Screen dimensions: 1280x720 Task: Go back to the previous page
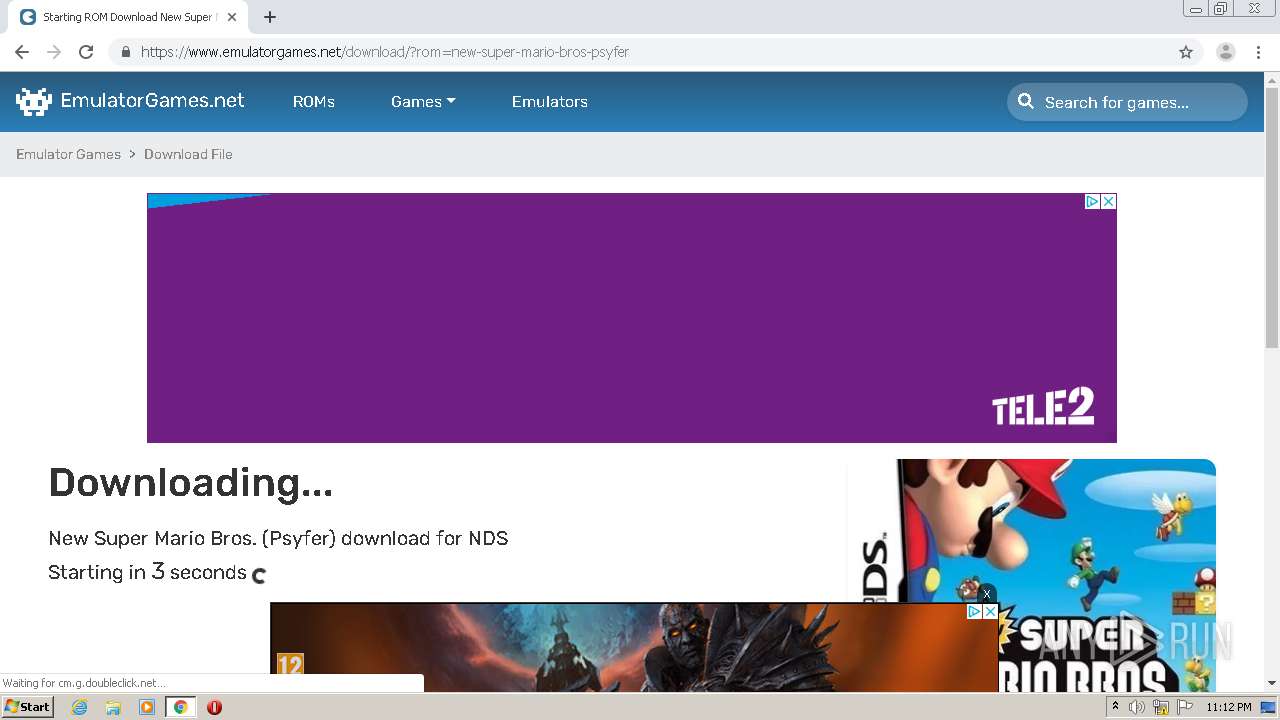pos(22,52)
